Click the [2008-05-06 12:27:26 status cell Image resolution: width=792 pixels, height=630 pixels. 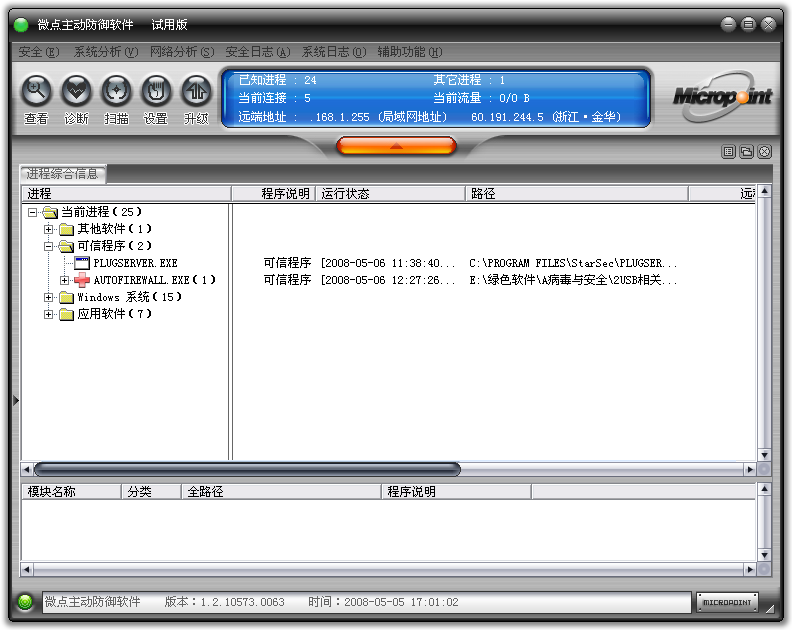(388, 280)
